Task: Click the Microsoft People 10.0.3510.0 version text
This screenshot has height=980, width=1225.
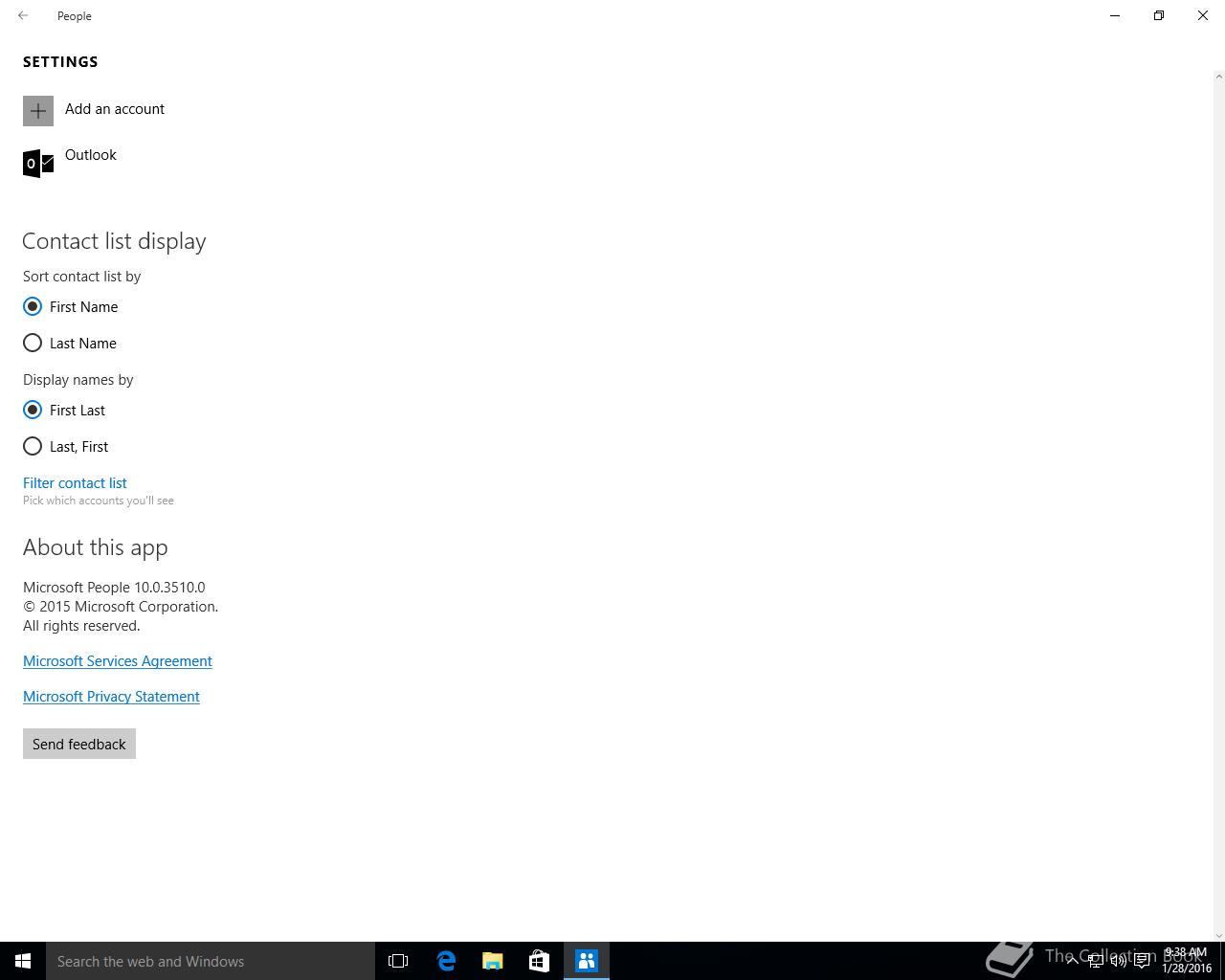Action: pyautogui.click(x=114, y=588)
